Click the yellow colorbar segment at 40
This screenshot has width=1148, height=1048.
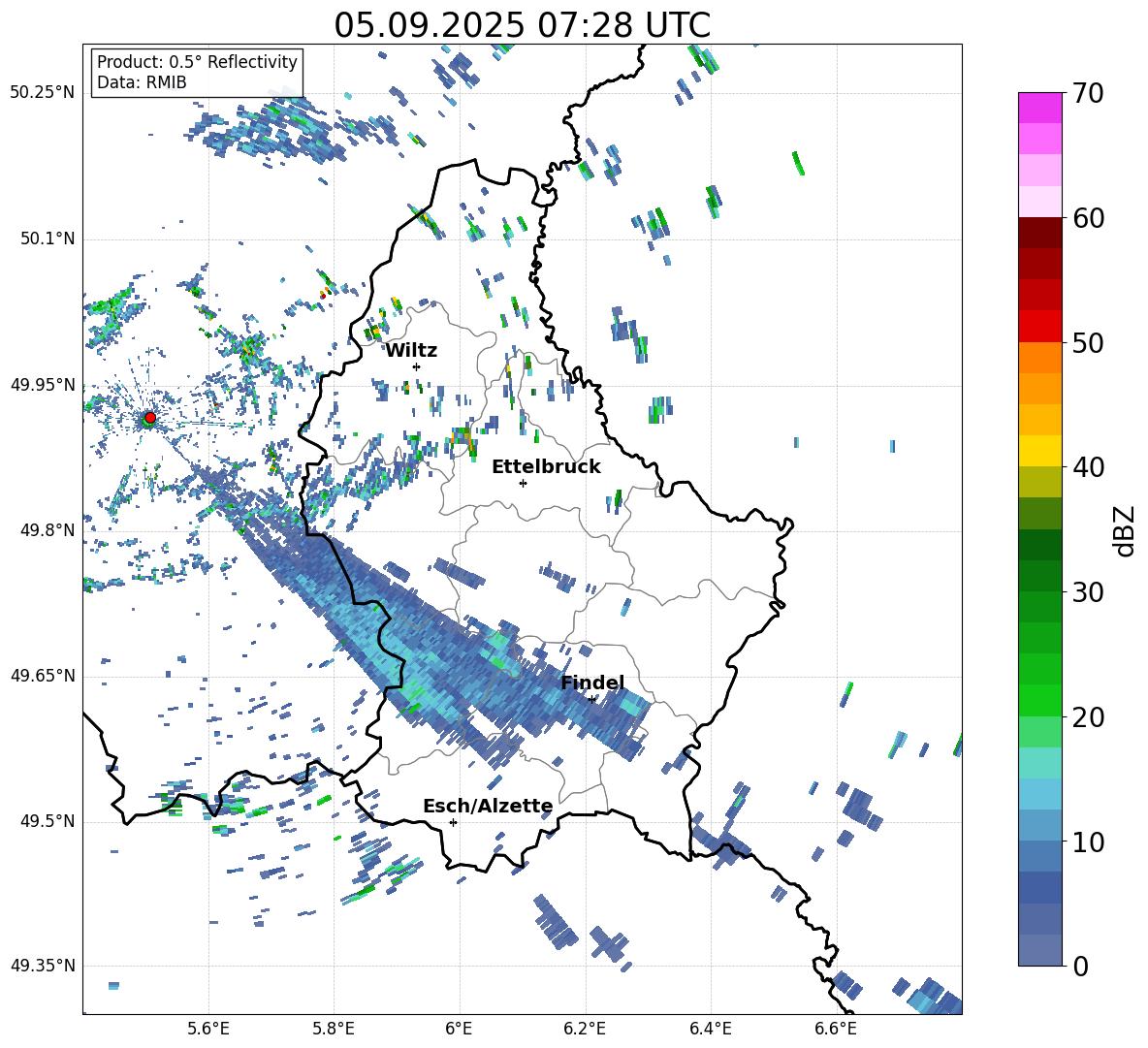click(1039, 451)
